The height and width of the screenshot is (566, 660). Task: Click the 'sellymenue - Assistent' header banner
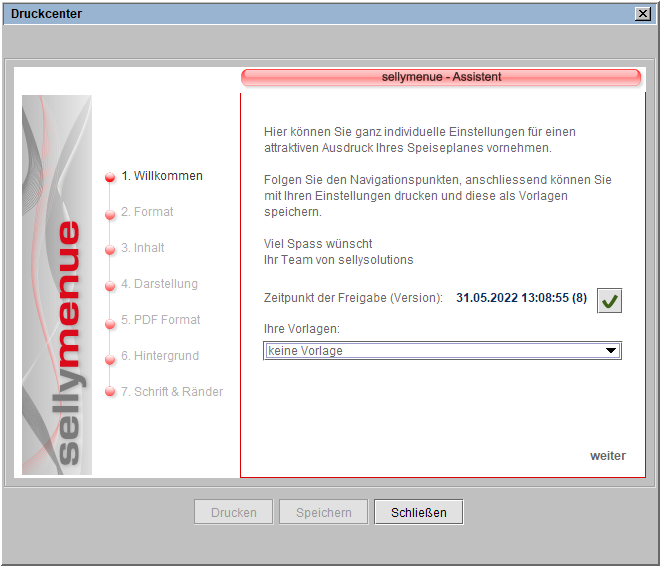(441, 77)
